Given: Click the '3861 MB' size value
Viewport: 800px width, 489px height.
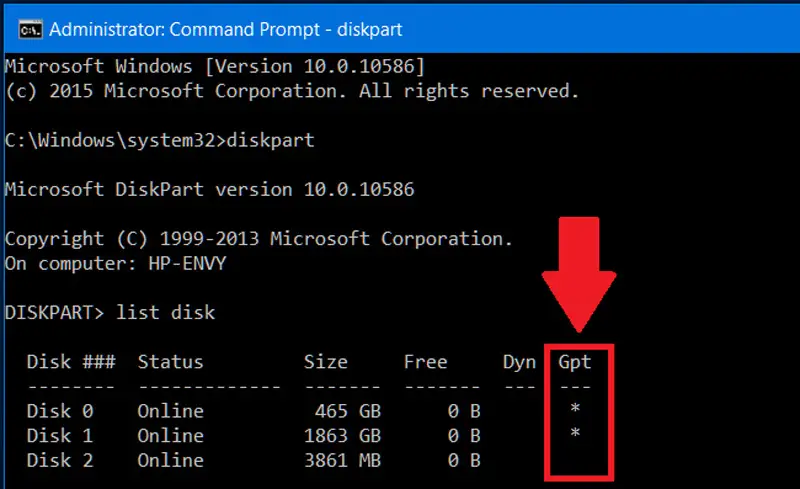Looking at the screenshot, I should [x=342, y=459].
